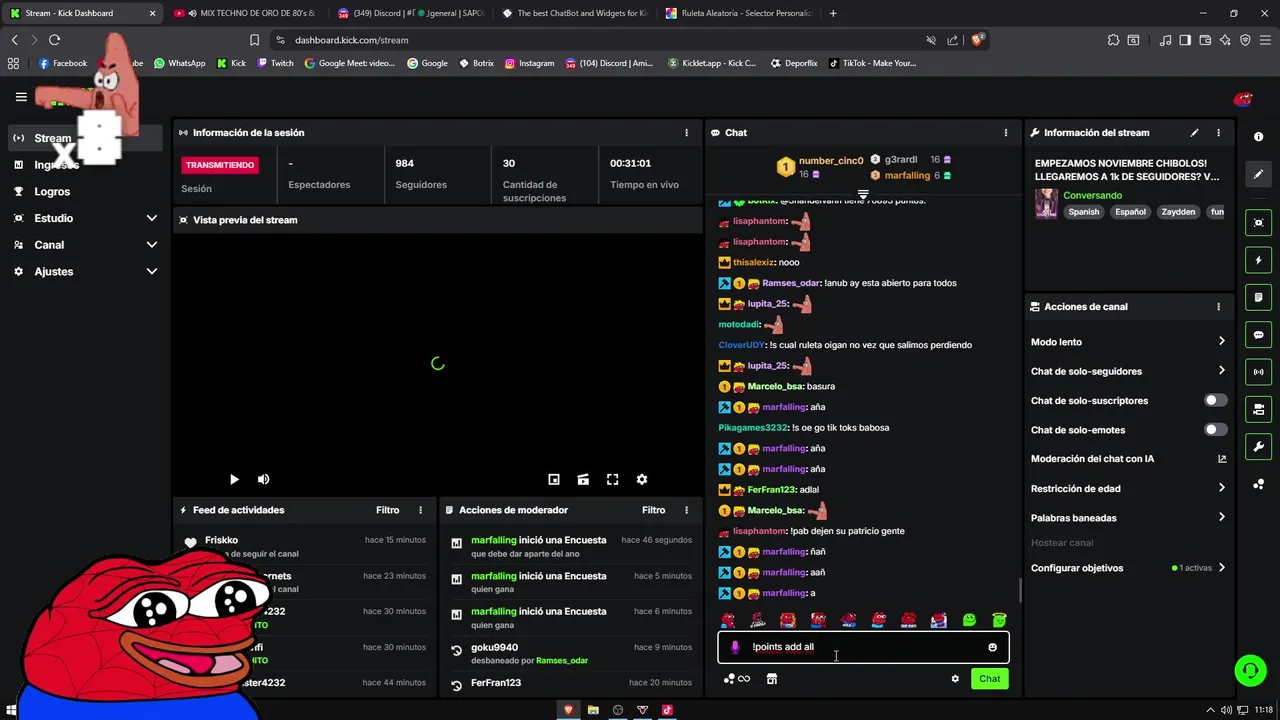Screen dimensions: 1280x720
Task: Click the pencil button in right sidebar
Action: [x=1258, y=174]
